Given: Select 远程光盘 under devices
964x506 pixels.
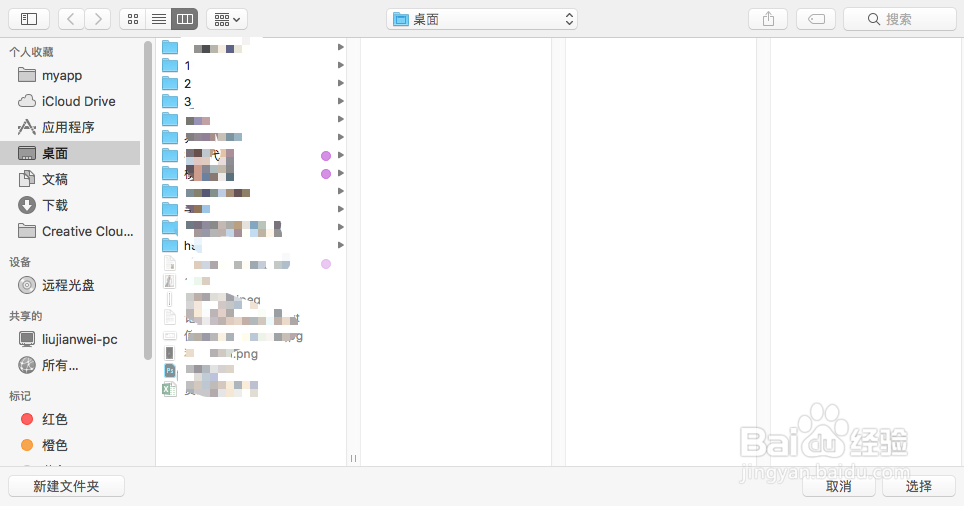Looking at the screenshot, I should (70, 285).
